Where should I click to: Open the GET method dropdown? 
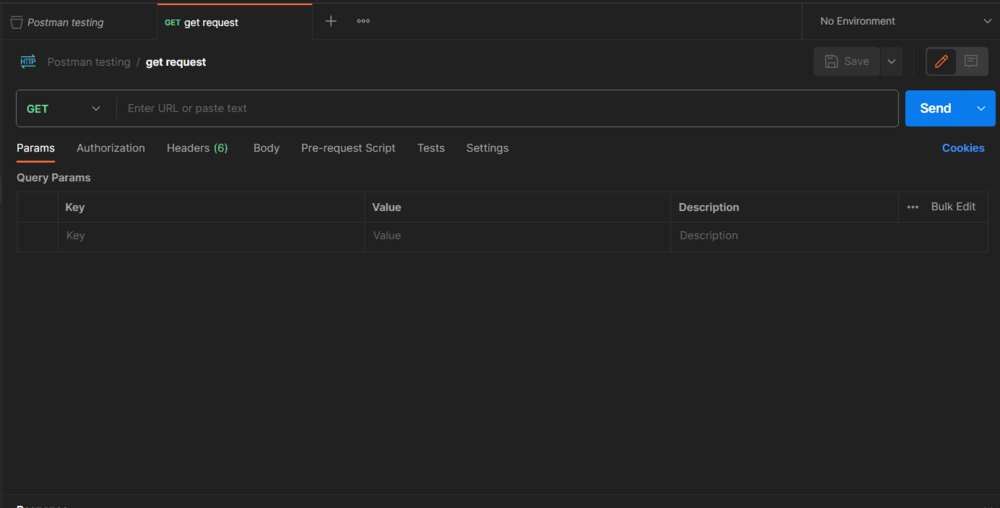pyautogui.click(x=64, y=108)
